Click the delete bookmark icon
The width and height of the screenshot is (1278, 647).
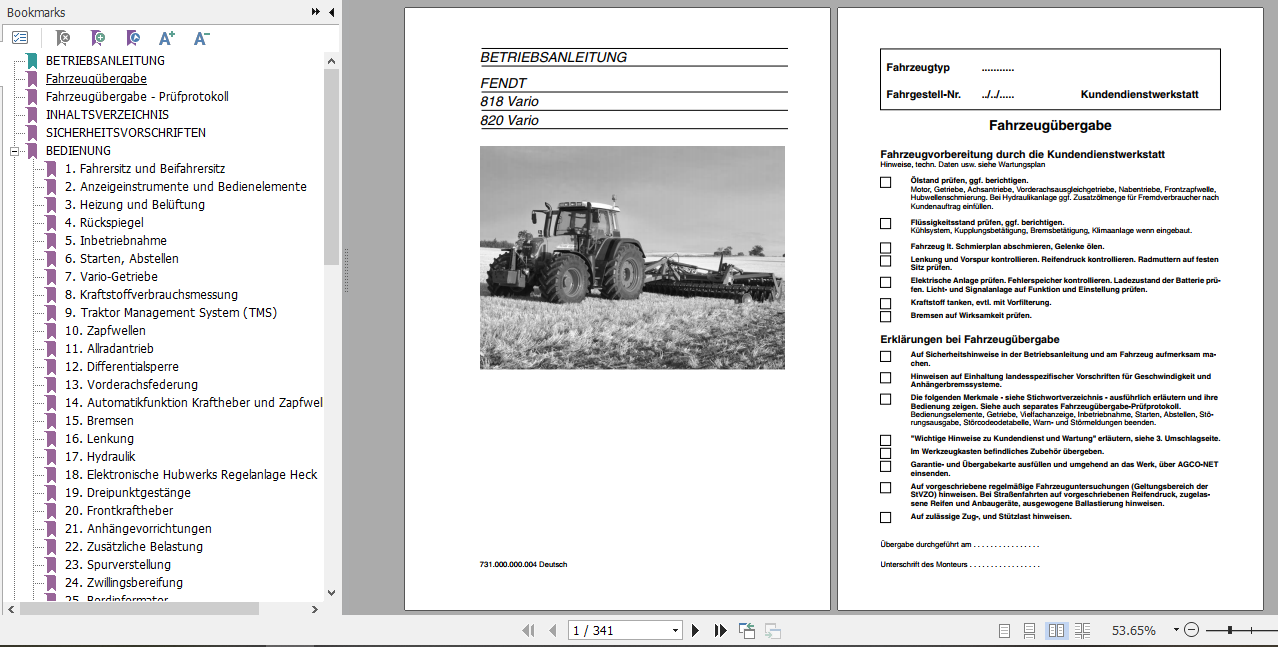(x=63, y=38)
